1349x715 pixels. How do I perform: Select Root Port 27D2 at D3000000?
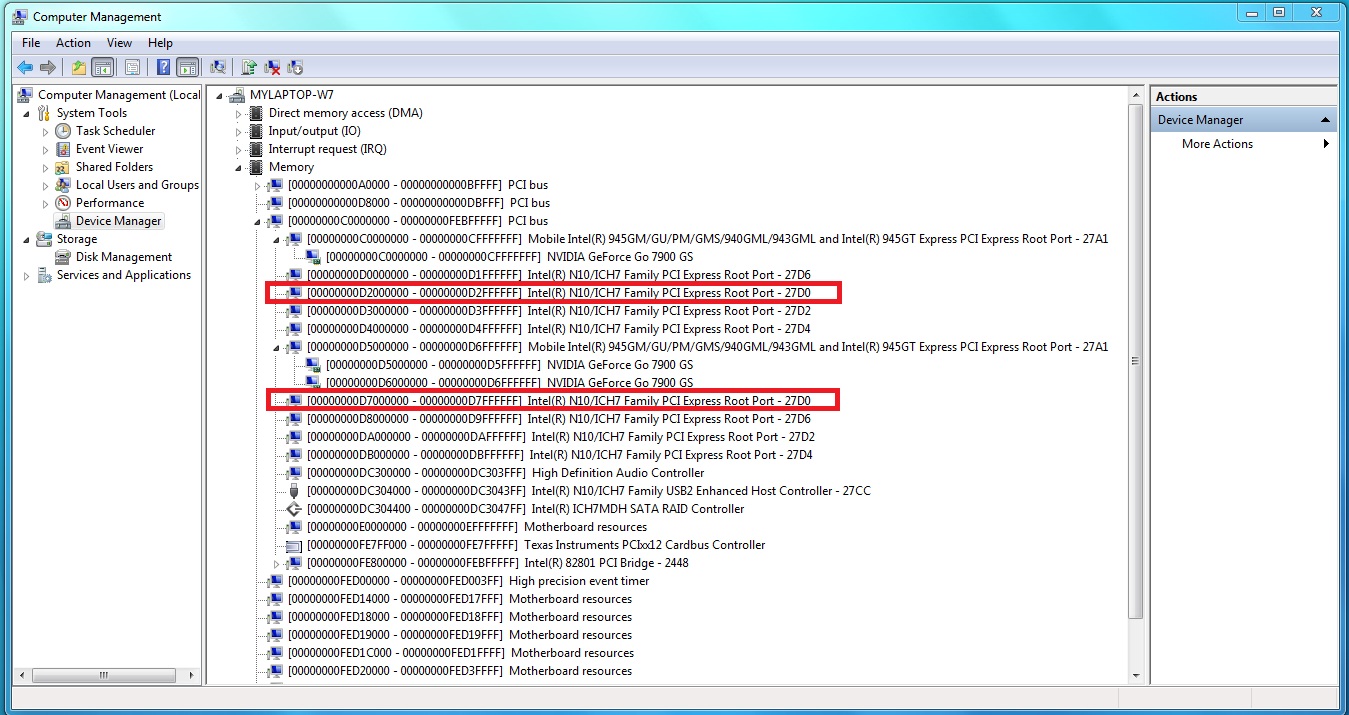[558, 311]
